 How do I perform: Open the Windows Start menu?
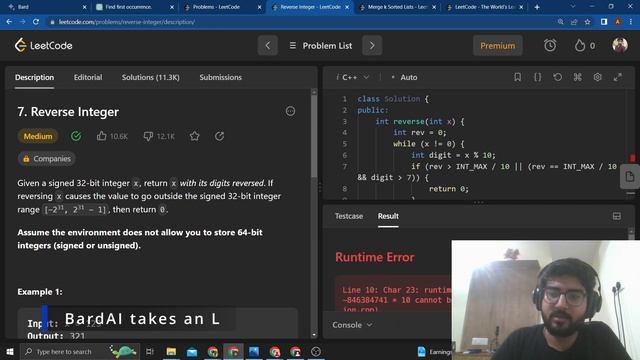pyautogui.click(x=10, y=351)
